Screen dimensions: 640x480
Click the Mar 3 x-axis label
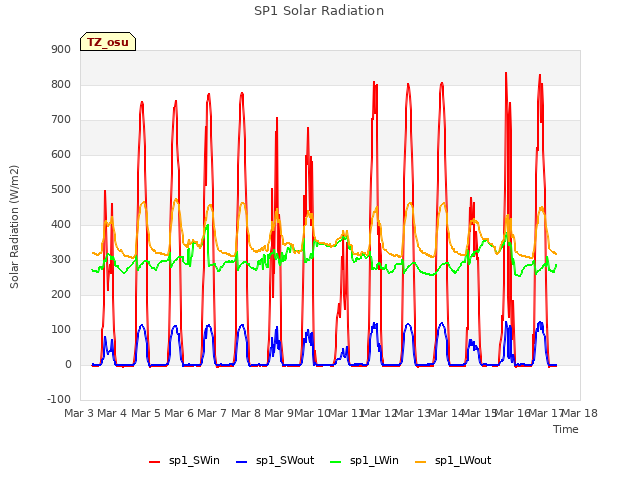[79, 413]
